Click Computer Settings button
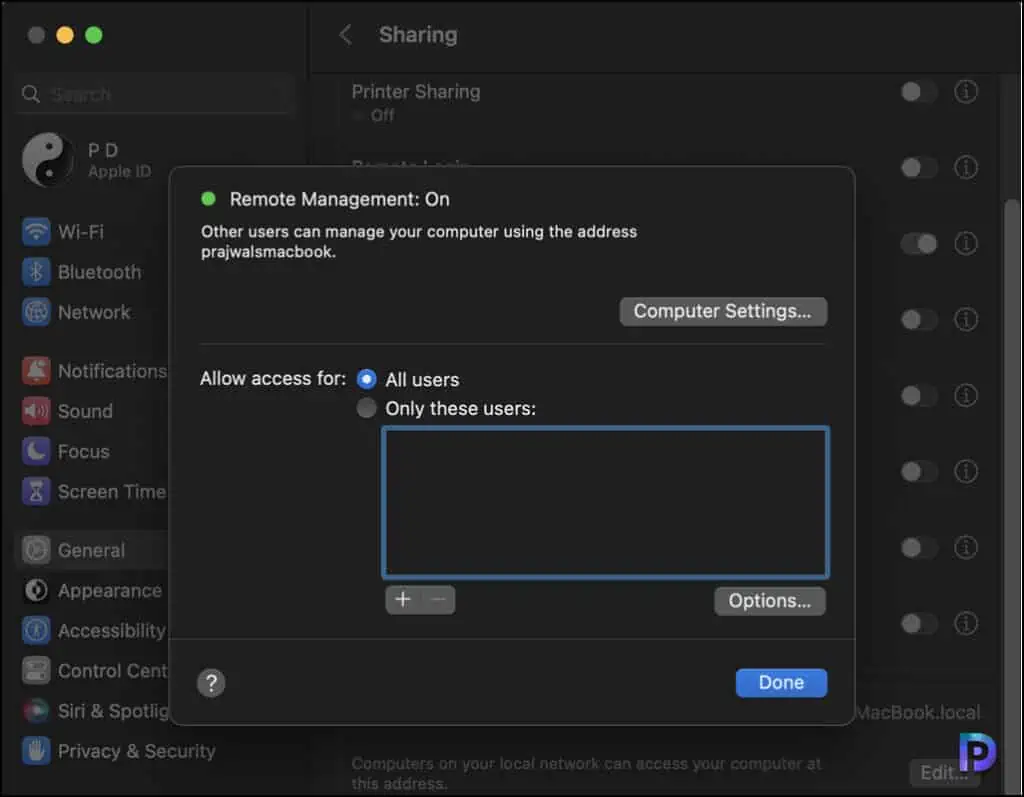Viewport: 1024px width, 797px height. point(723,311)
